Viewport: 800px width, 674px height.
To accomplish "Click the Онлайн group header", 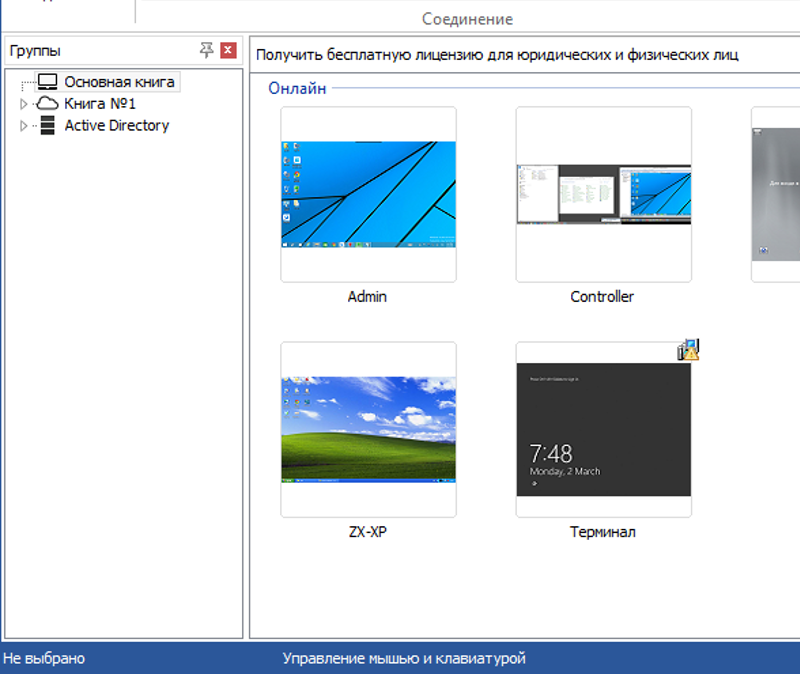I will point(297,88).
